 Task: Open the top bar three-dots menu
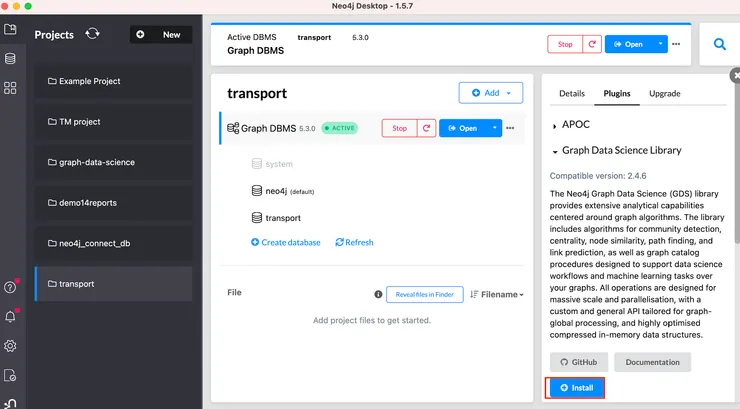[x=676, y=44]
